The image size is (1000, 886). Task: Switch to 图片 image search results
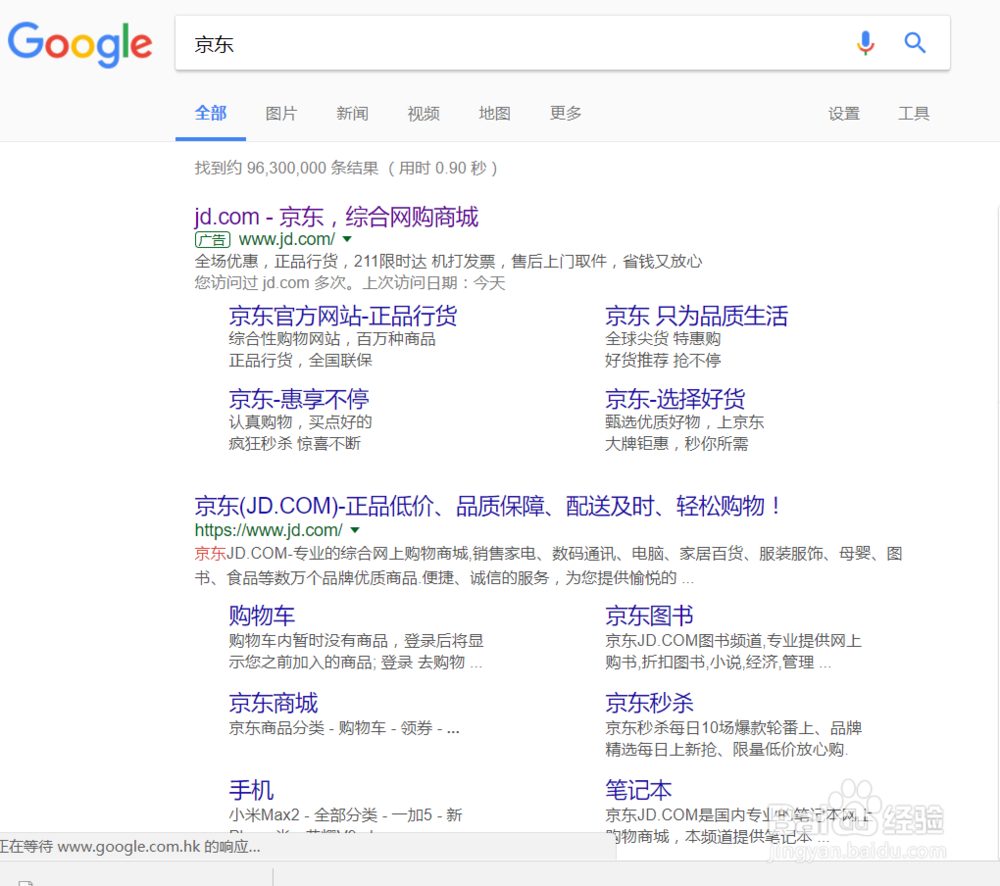(281, 113)
